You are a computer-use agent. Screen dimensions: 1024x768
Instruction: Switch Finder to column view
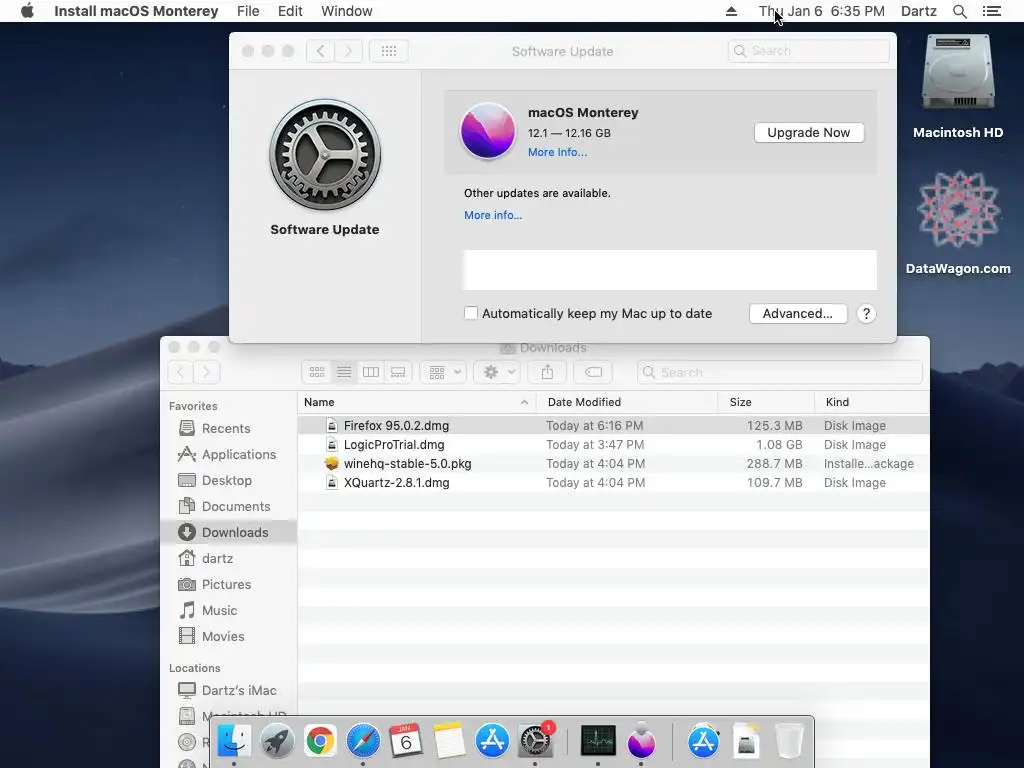pyautogui.click(x=371, y=372)
